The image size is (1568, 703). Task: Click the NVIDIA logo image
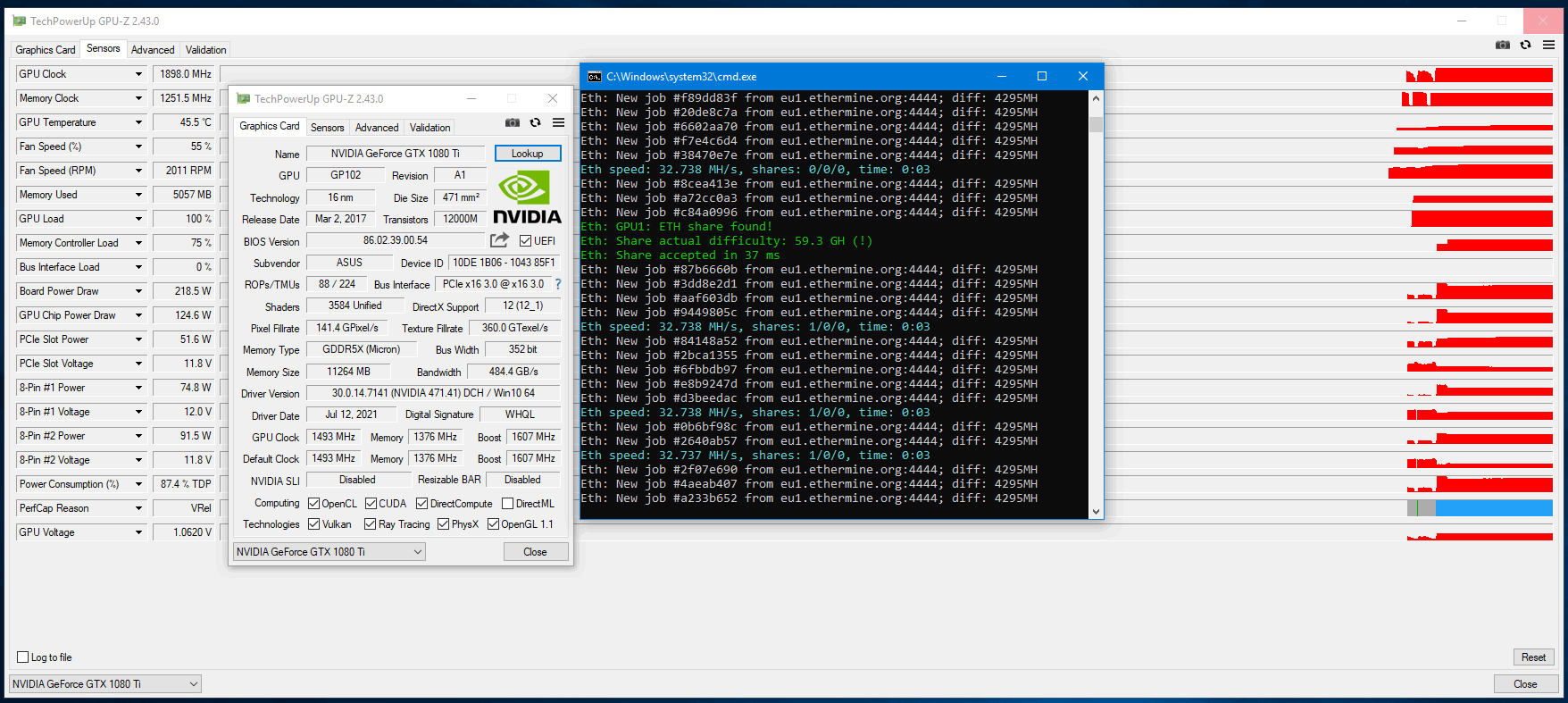point(527,197)
